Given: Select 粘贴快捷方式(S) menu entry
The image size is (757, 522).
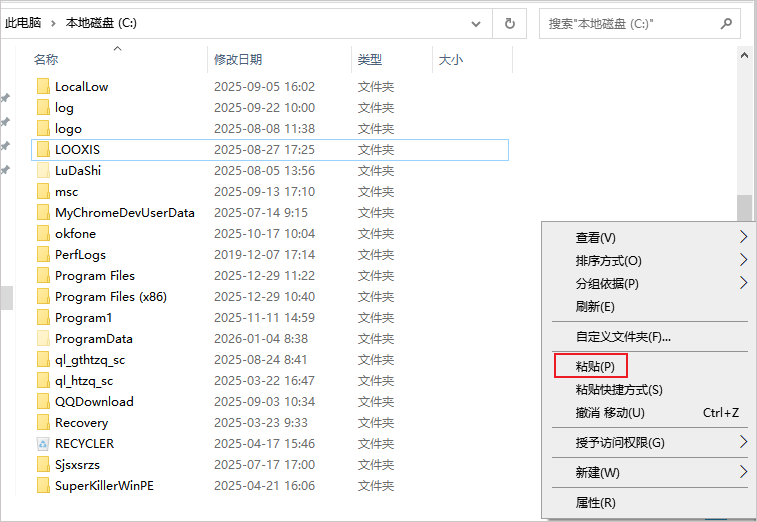Looking at the screenshot, I should (650, 390).
